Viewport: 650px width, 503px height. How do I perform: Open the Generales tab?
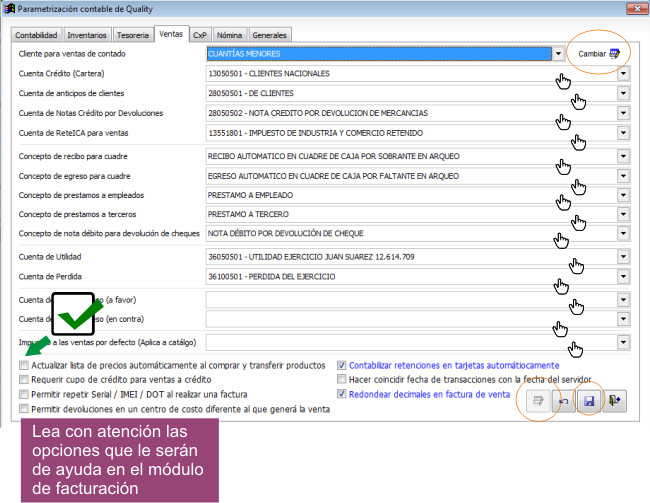pos(269,35)
